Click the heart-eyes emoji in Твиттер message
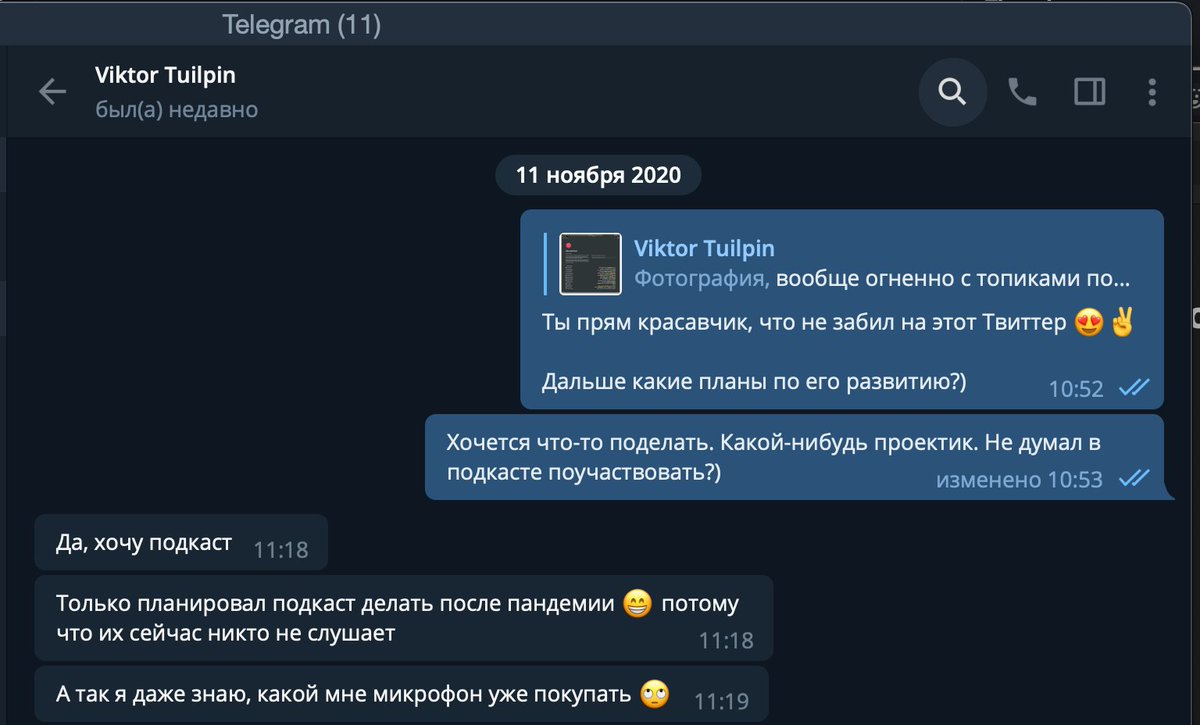Viewport: 1200px width, 725px height. pos(1087,324)
